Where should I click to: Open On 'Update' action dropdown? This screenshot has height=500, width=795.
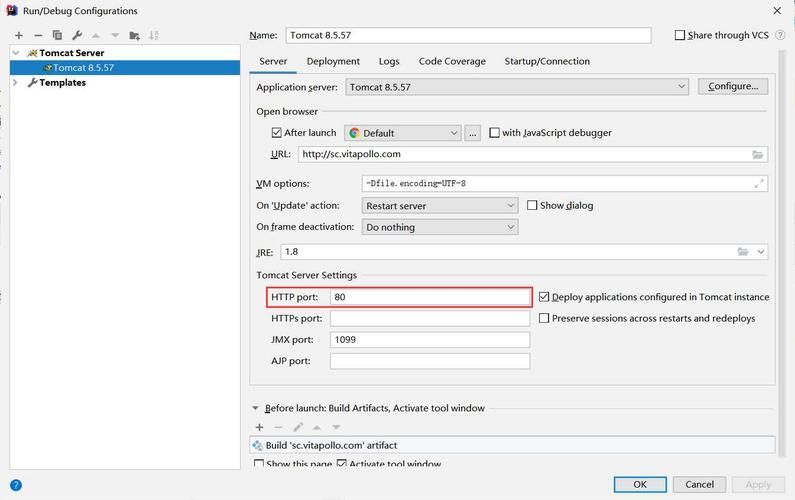click(440, 206)
